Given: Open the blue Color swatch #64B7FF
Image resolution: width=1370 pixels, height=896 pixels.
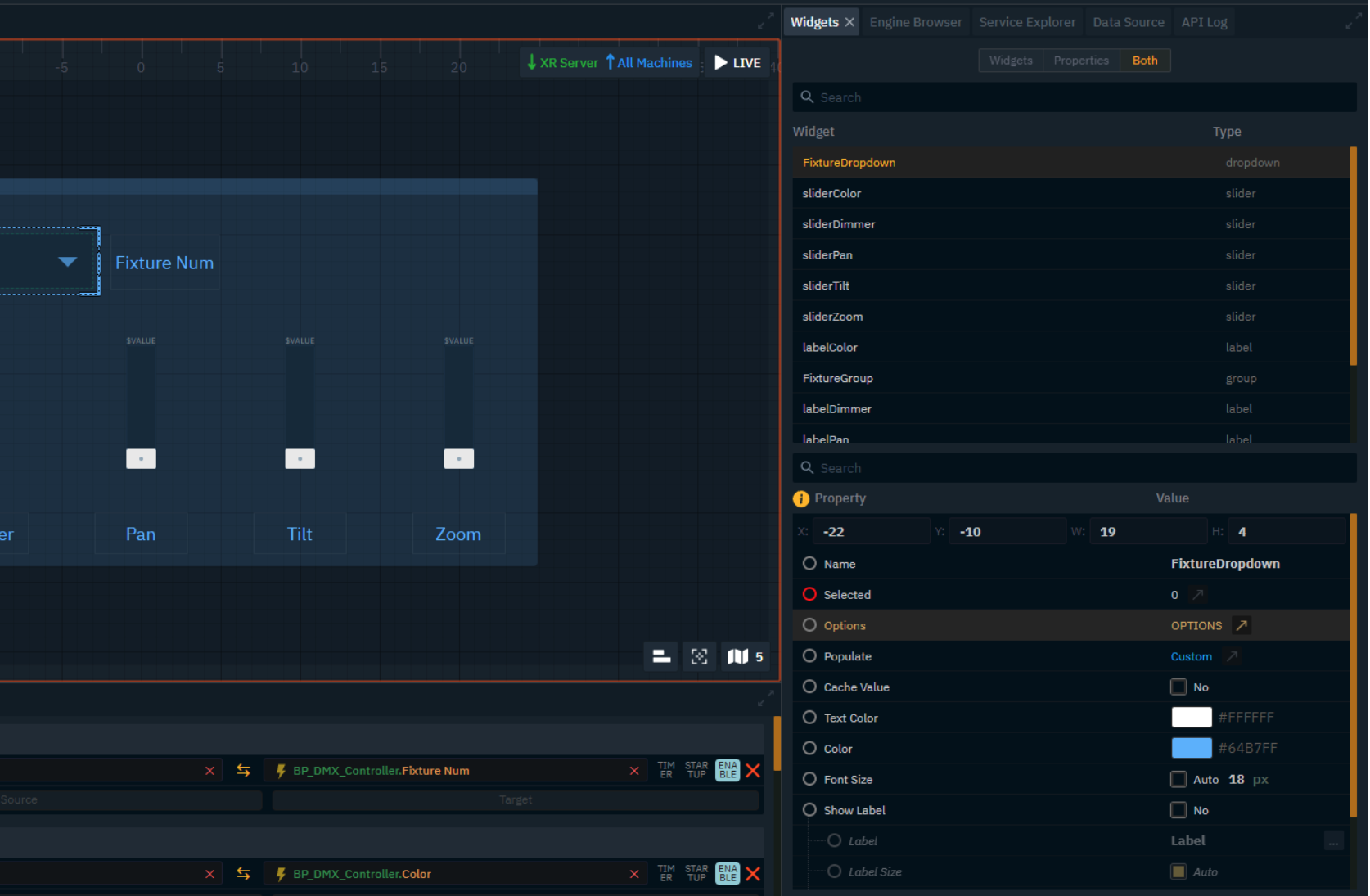Looking at the screenshot, I should [1191, 748].
